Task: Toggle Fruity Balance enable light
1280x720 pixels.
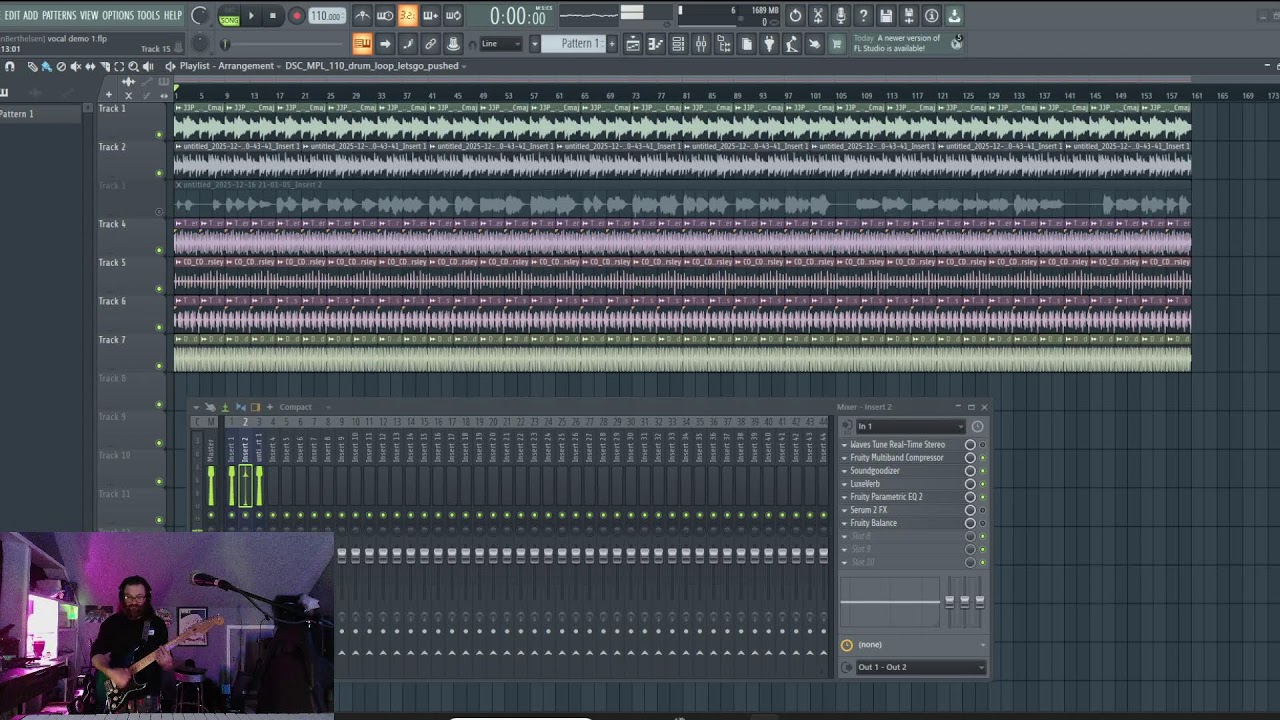Action: 982,523
